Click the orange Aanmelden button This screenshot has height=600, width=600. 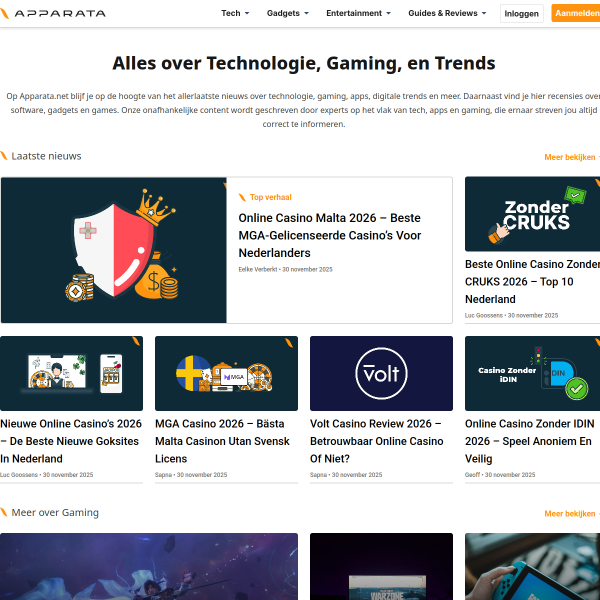(576, 13)
